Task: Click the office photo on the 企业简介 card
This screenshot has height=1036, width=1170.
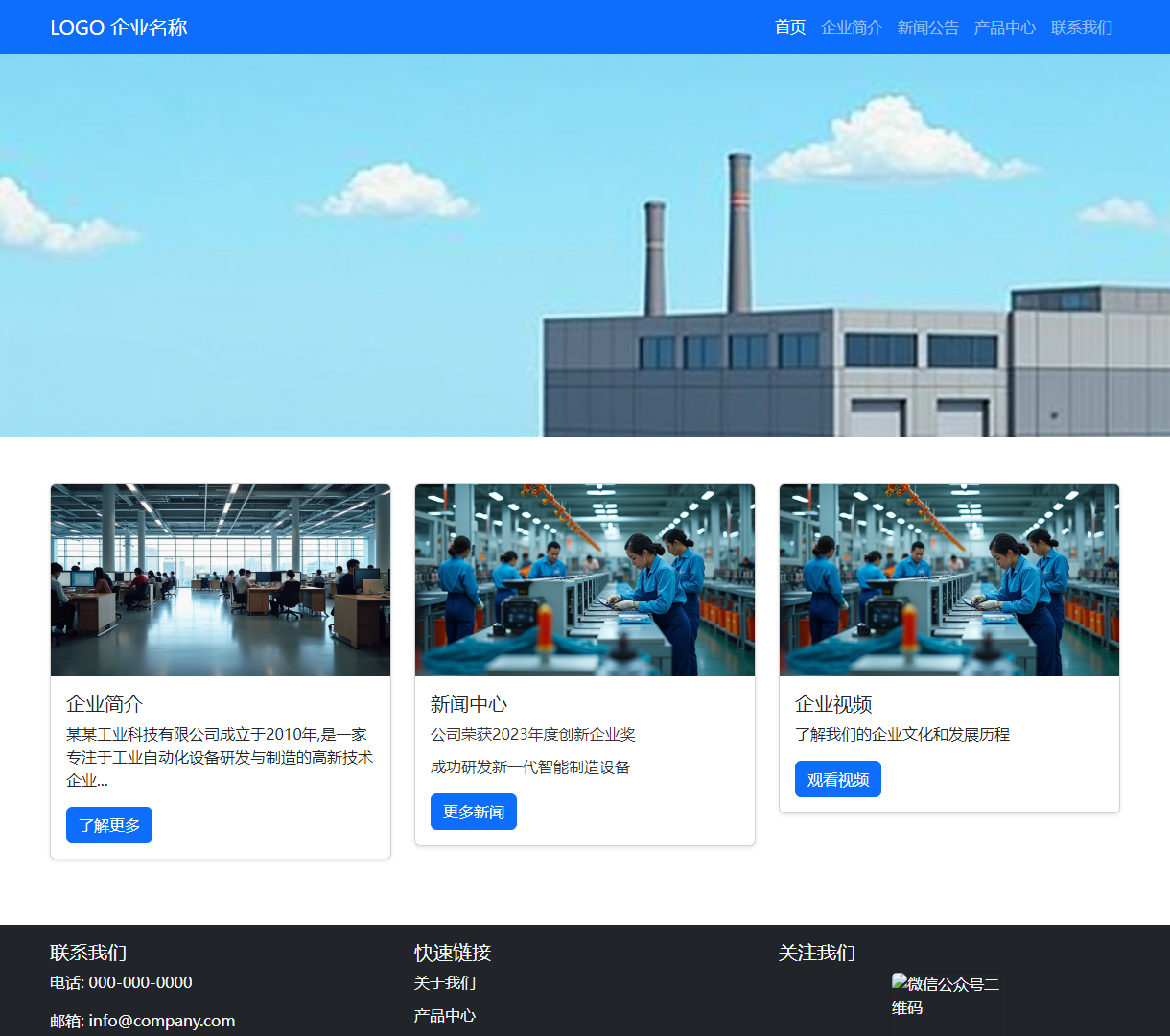Action: [221, 580]
